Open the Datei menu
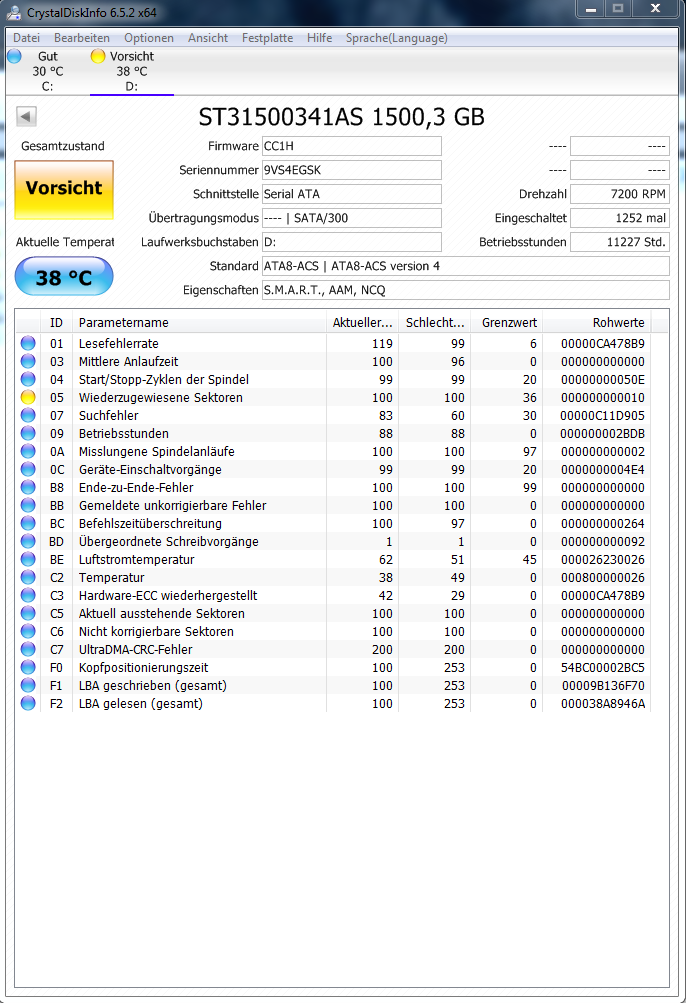This screenshot has height=1003, width=686. [x=26, y=38]
